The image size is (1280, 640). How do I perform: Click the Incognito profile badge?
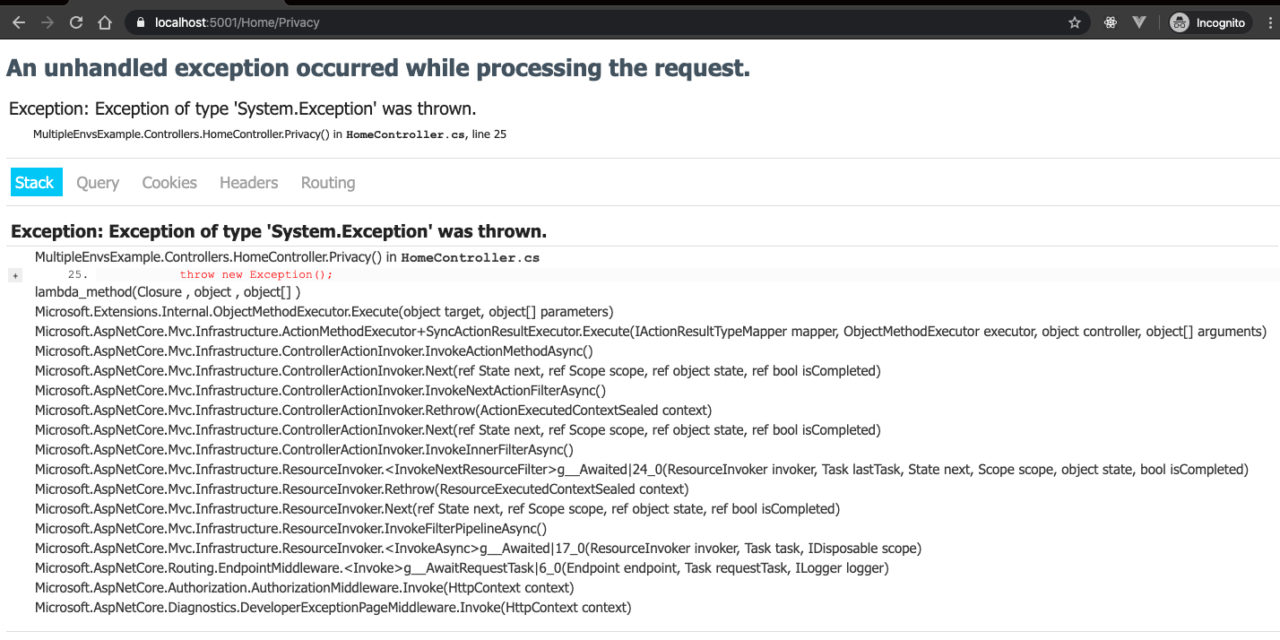1208,22
